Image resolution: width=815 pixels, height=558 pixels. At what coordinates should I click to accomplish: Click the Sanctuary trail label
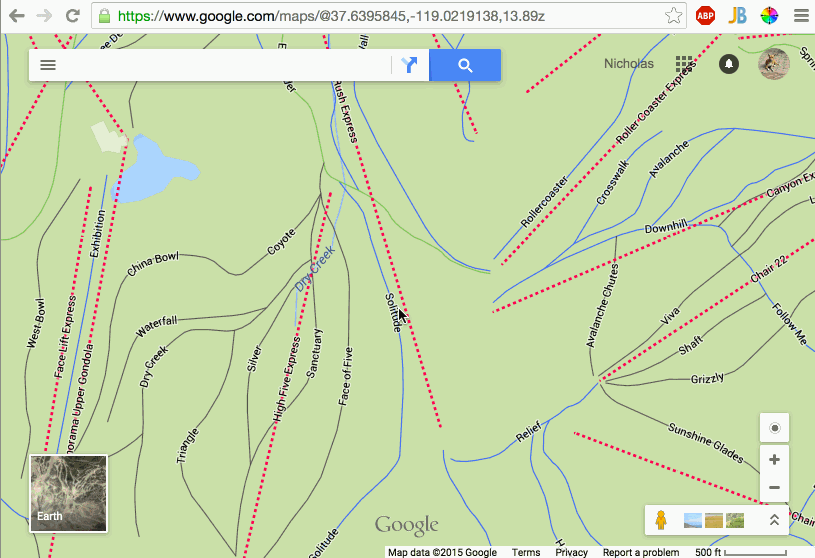(x=314, y=353)
